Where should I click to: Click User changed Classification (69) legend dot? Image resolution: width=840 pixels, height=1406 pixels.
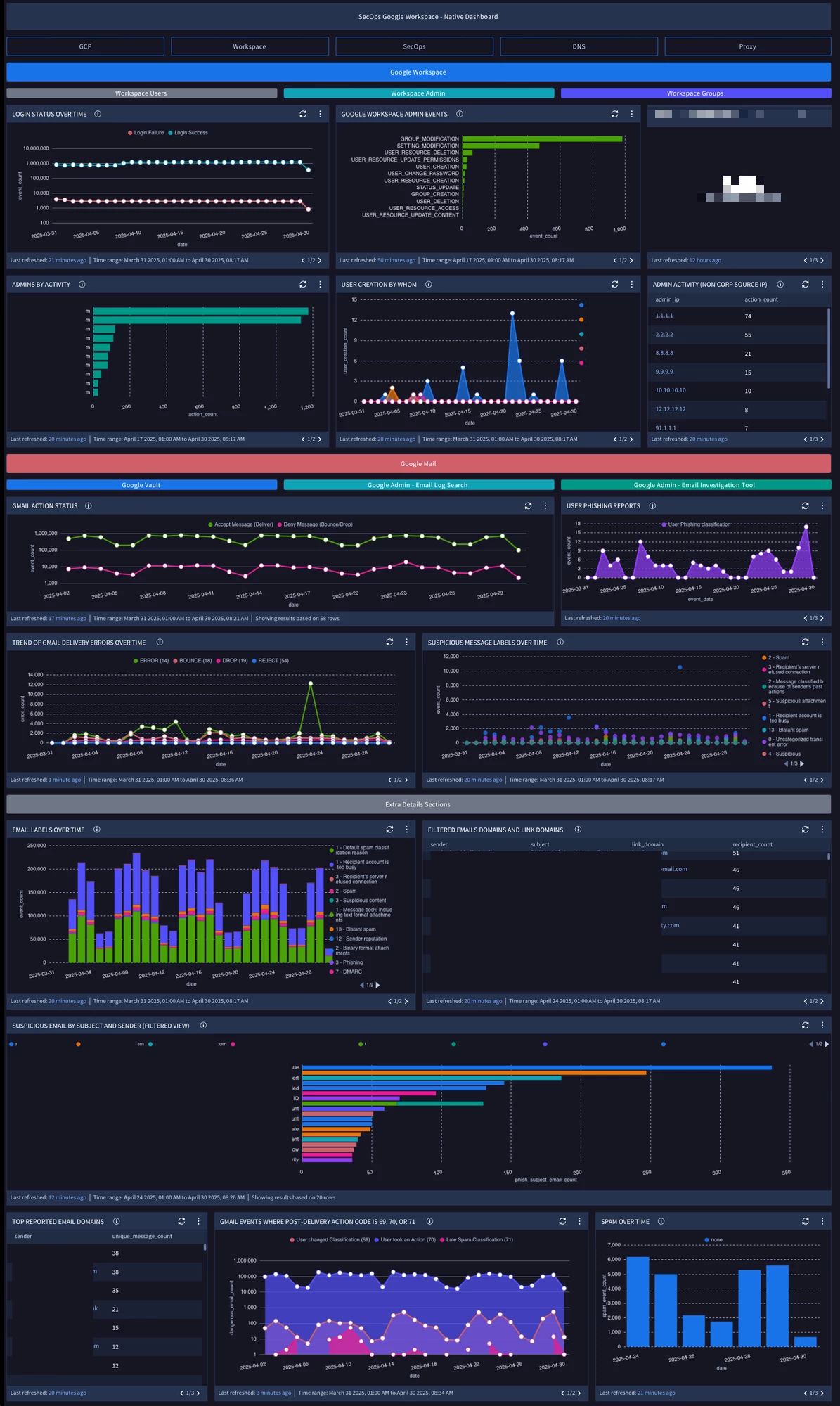pos(292,1240)
